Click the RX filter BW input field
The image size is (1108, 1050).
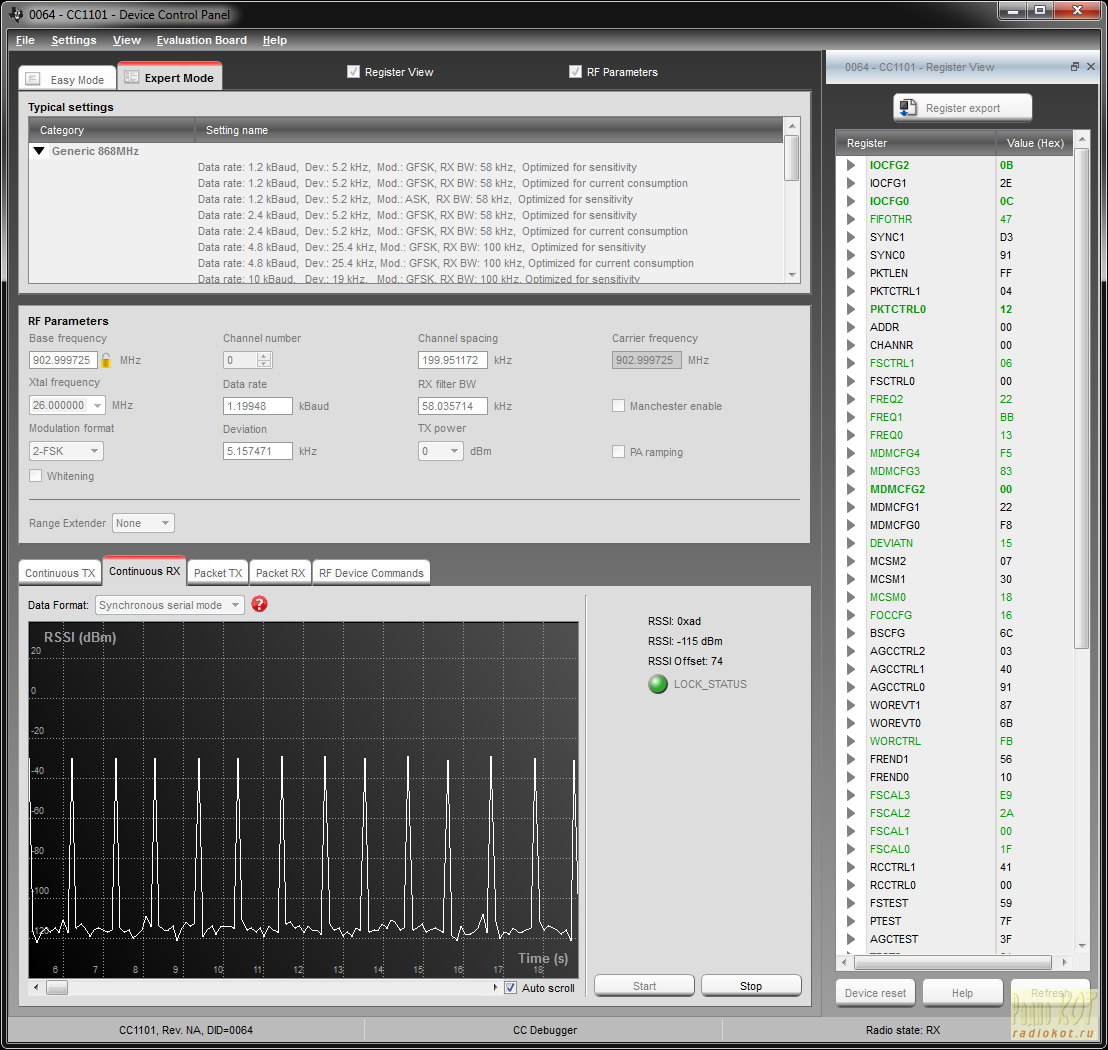(x=452, y=406)
